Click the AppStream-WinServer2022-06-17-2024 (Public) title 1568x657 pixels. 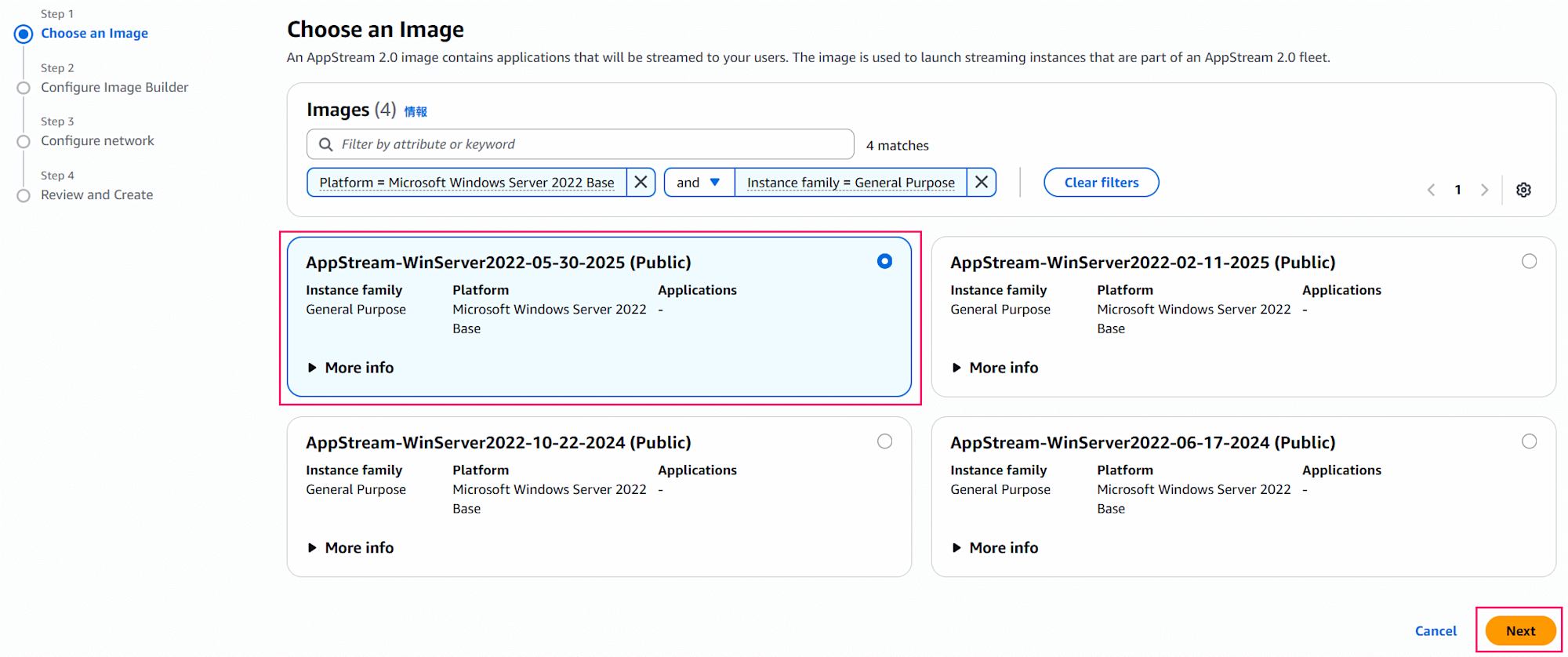click(1142, 442)
